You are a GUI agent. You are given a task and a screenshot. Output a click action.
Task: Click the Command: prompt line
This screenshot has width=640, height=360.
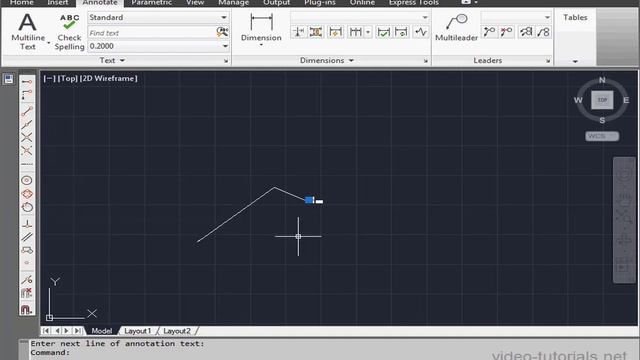tap(50, 353)
